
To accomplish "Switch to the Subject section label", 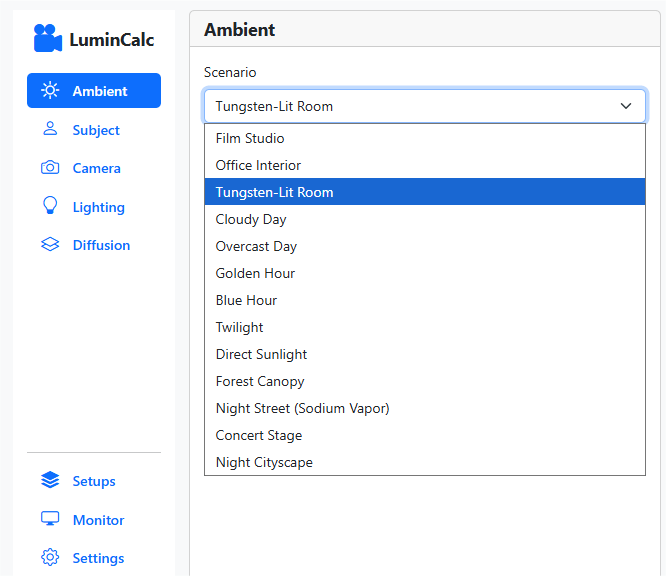I will (x=96, y=130).
